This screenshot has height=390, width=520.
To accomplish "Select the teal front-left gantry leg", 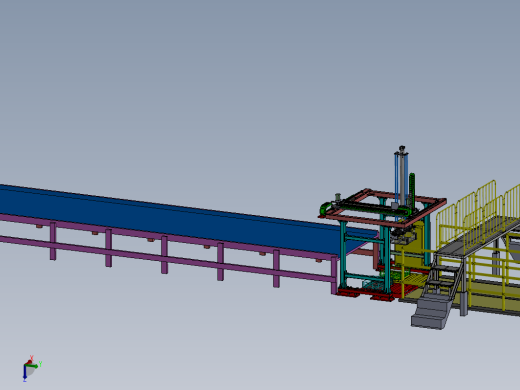I will coord(343,255).
